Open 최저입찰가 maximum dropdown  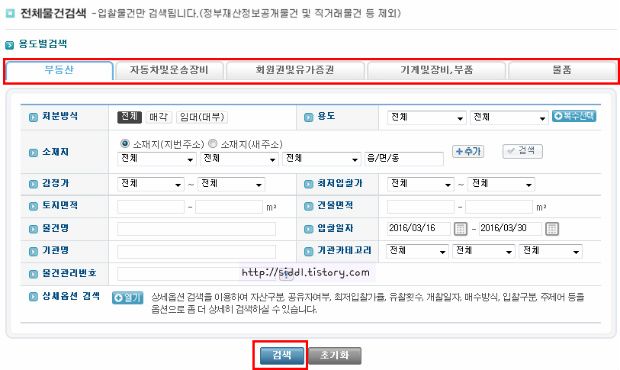[x=501, y=184]
